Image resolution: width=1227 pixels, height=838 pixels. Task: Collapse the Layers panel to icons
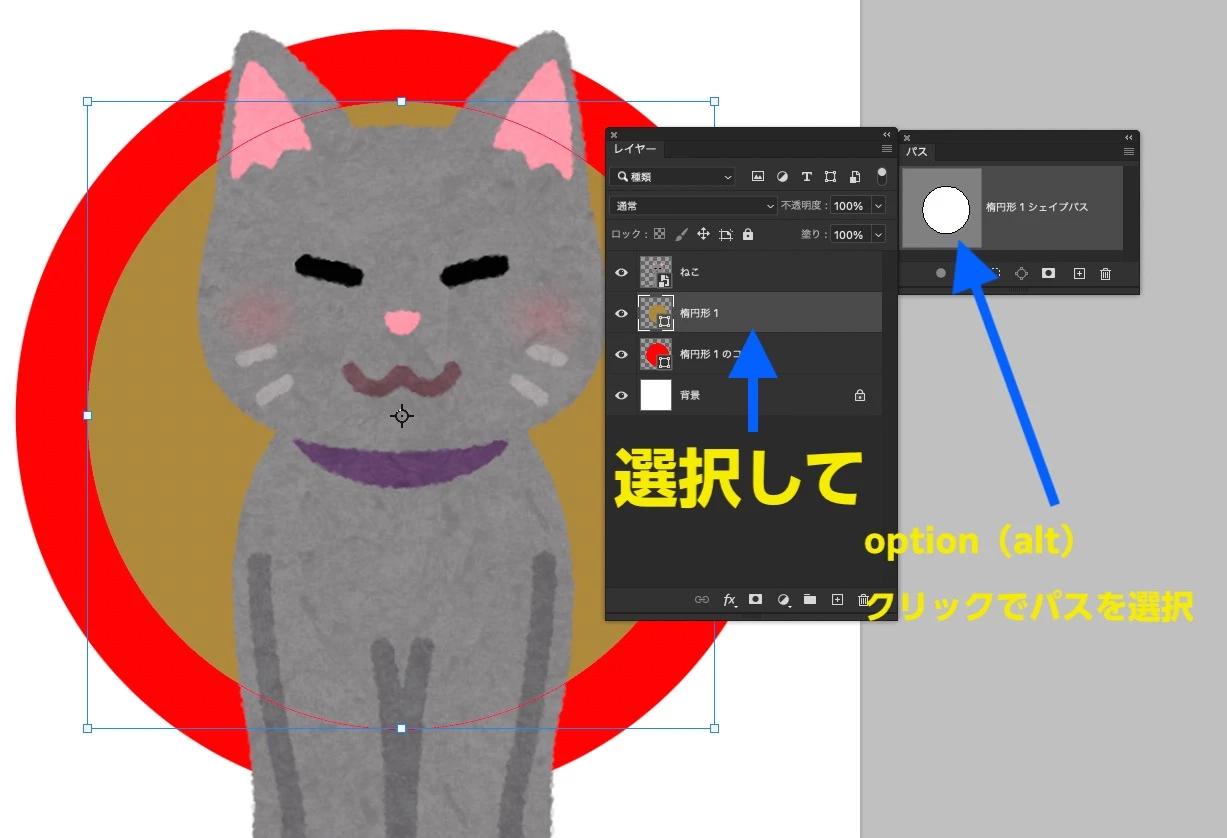click(885, 134)
